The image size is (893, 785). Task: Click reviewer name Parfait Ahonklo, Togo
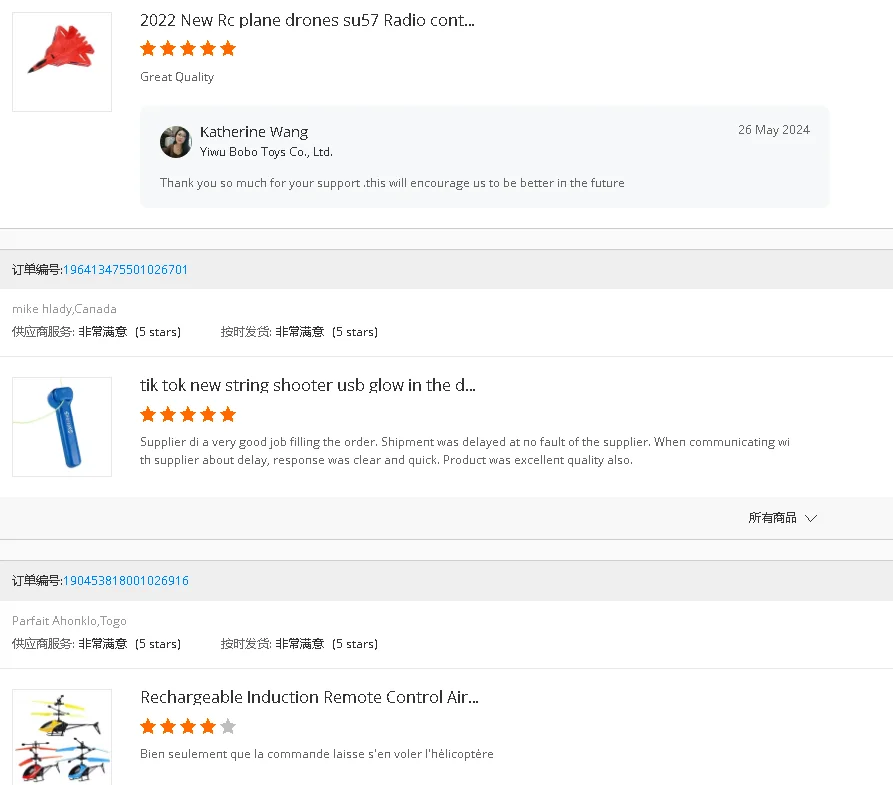tap(69, 621)
